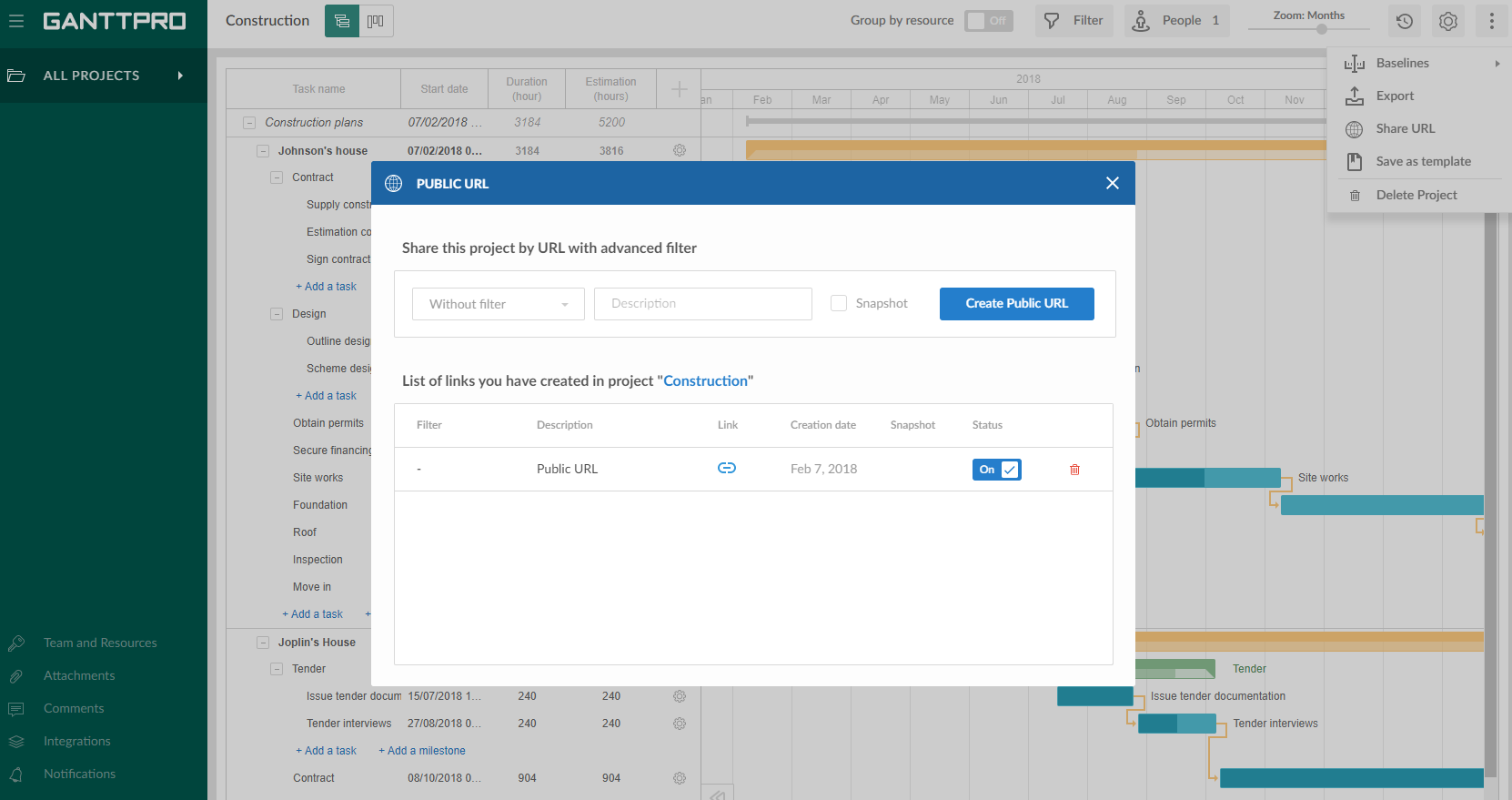Select the Inspection task row
The height and width of the screenshot is (800, 1512).
click(318, 560)
